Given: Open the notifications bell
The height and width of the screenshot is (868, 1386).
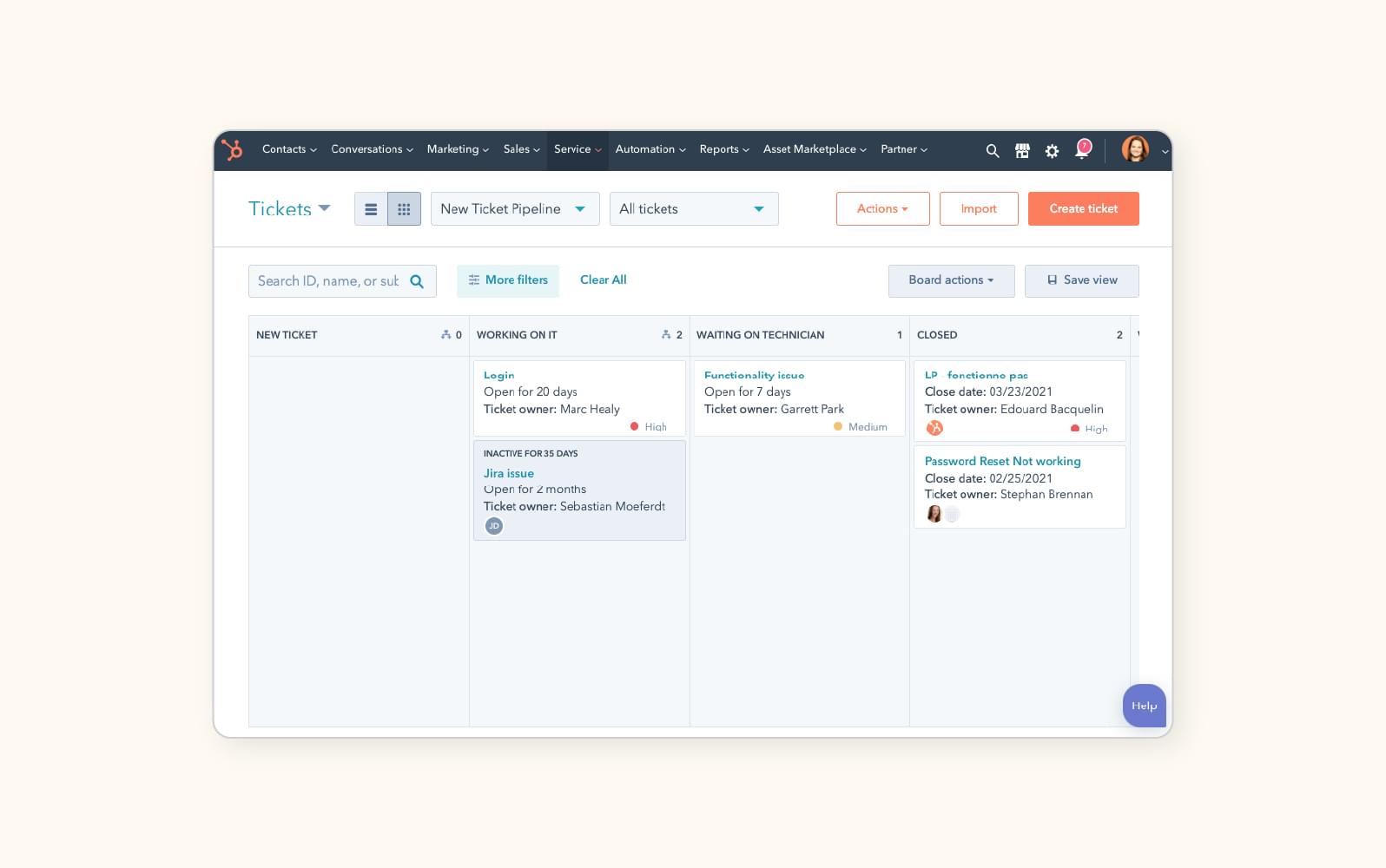Looking at the screenshot, I should tap(1082, 150).
